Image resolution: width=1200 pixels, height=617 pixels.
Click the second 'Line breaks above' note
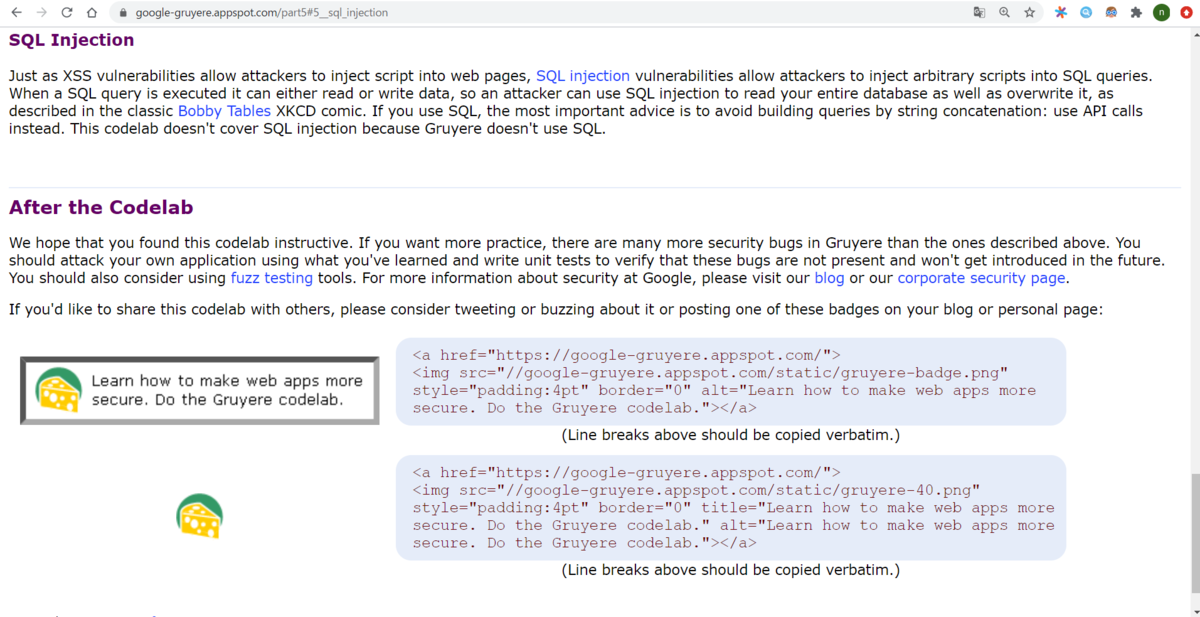pyautogui.click(x=731, y=570)
